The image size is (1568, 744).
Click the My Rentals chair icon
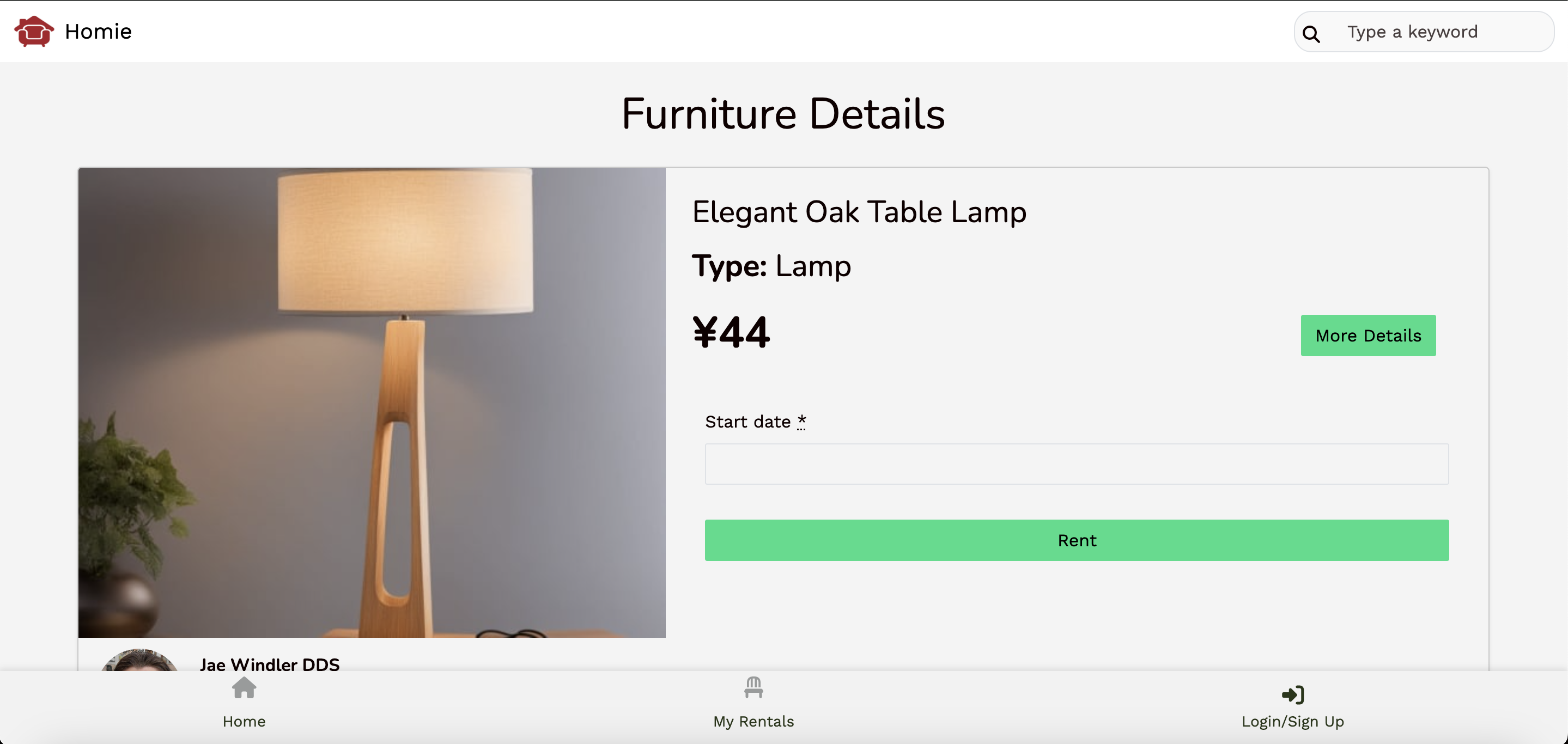pyautogui.click(x=753, y=687)
